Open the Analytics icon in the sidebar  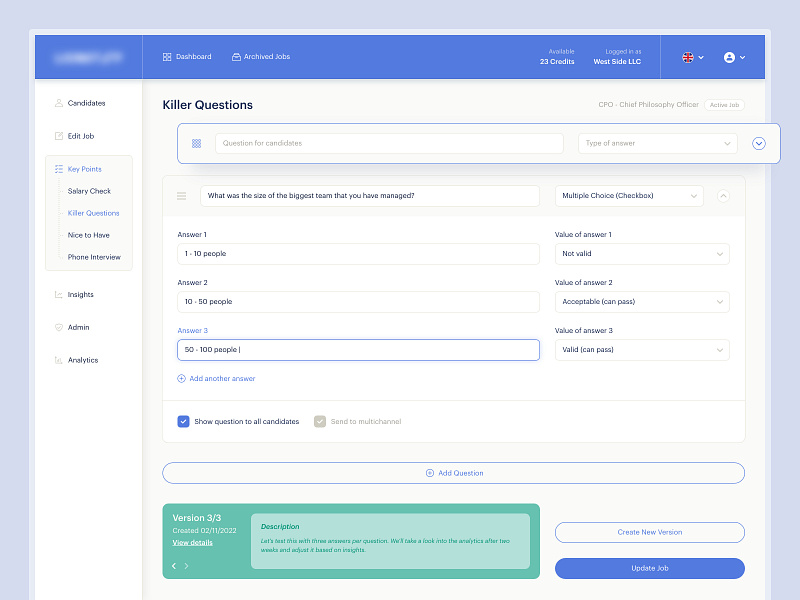coord(60,360)
